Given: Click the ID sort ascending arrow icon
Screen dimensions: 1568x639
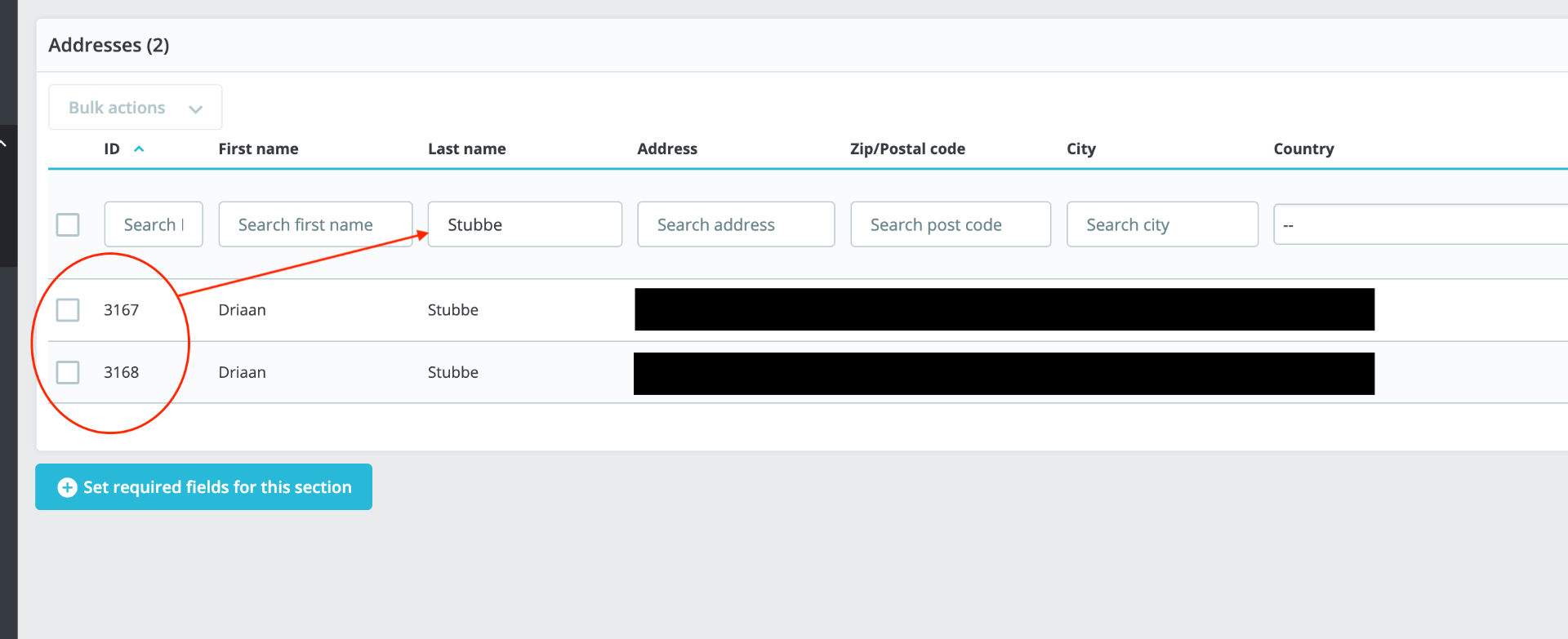Looking at the screenshot, I should pyautogui.click(x=139, y=149).
